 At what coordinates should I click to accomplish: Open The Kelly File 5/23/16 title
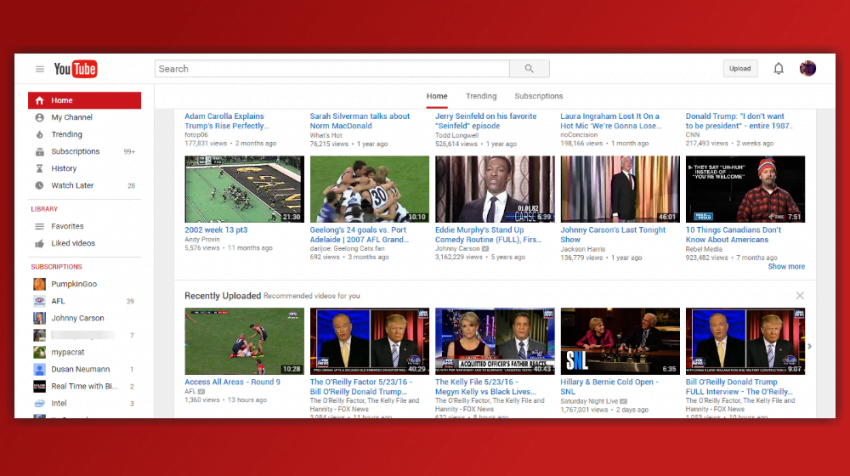[485, 387]
